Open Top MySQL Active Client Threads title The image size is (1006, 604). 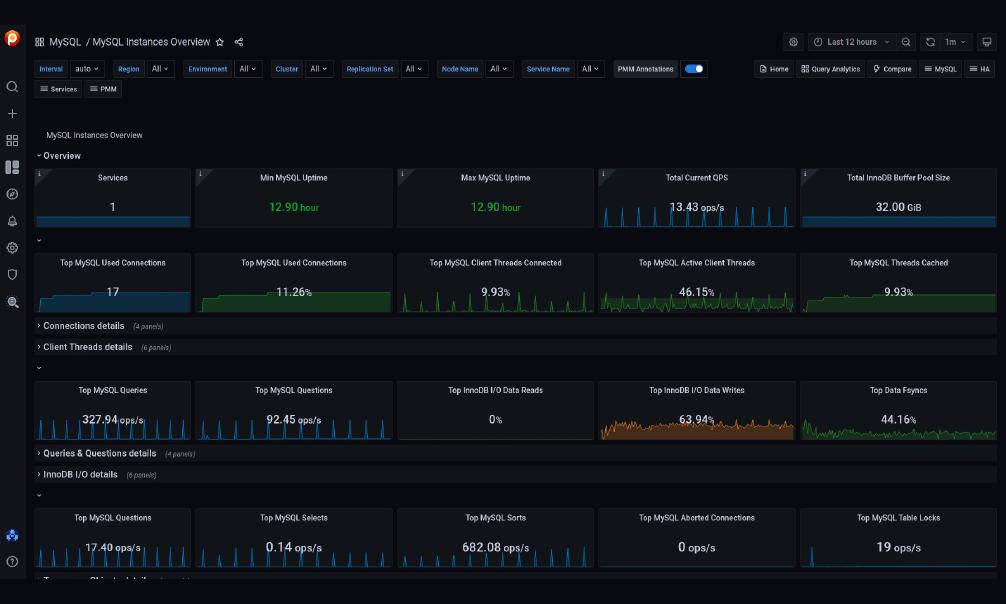[x=697, y=263]
